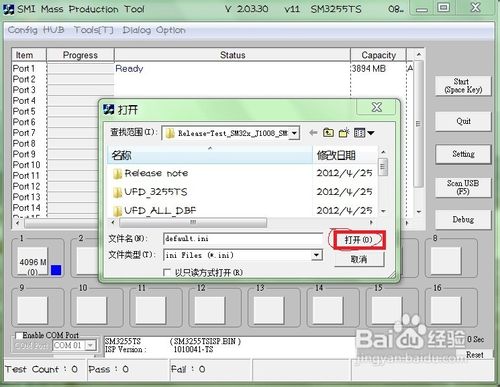Screen dimensions: 500x387
Task: Check the read-only open checkbox
Action: (x=167, y=273)
